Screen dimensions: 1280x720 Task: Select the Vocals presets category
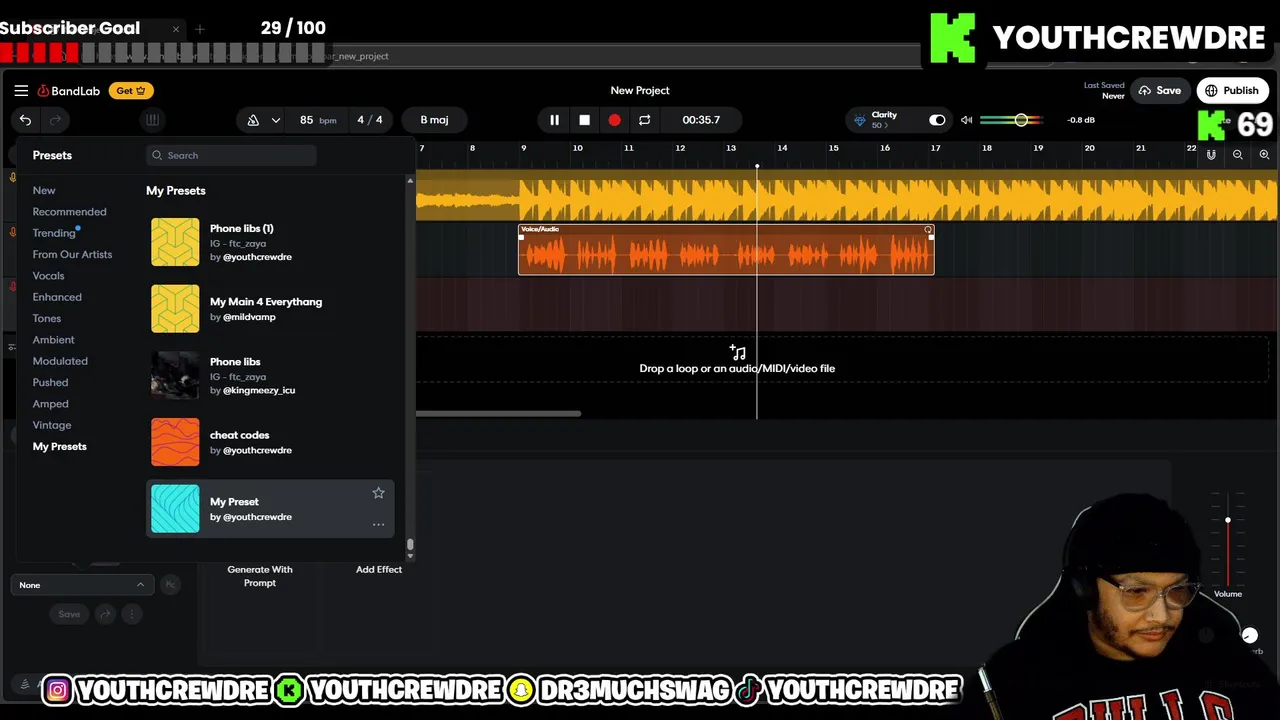tap(48, 276)
